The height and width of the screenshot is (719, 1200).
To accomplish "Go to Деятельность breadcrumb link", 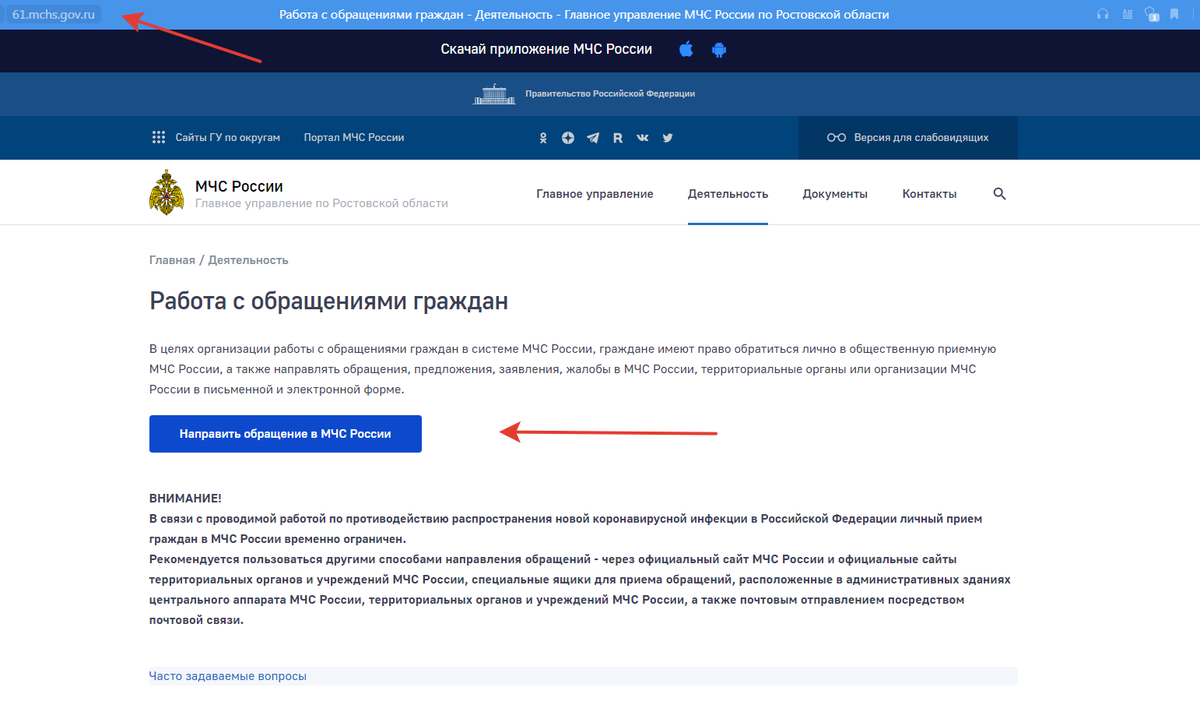I will 248,260.
